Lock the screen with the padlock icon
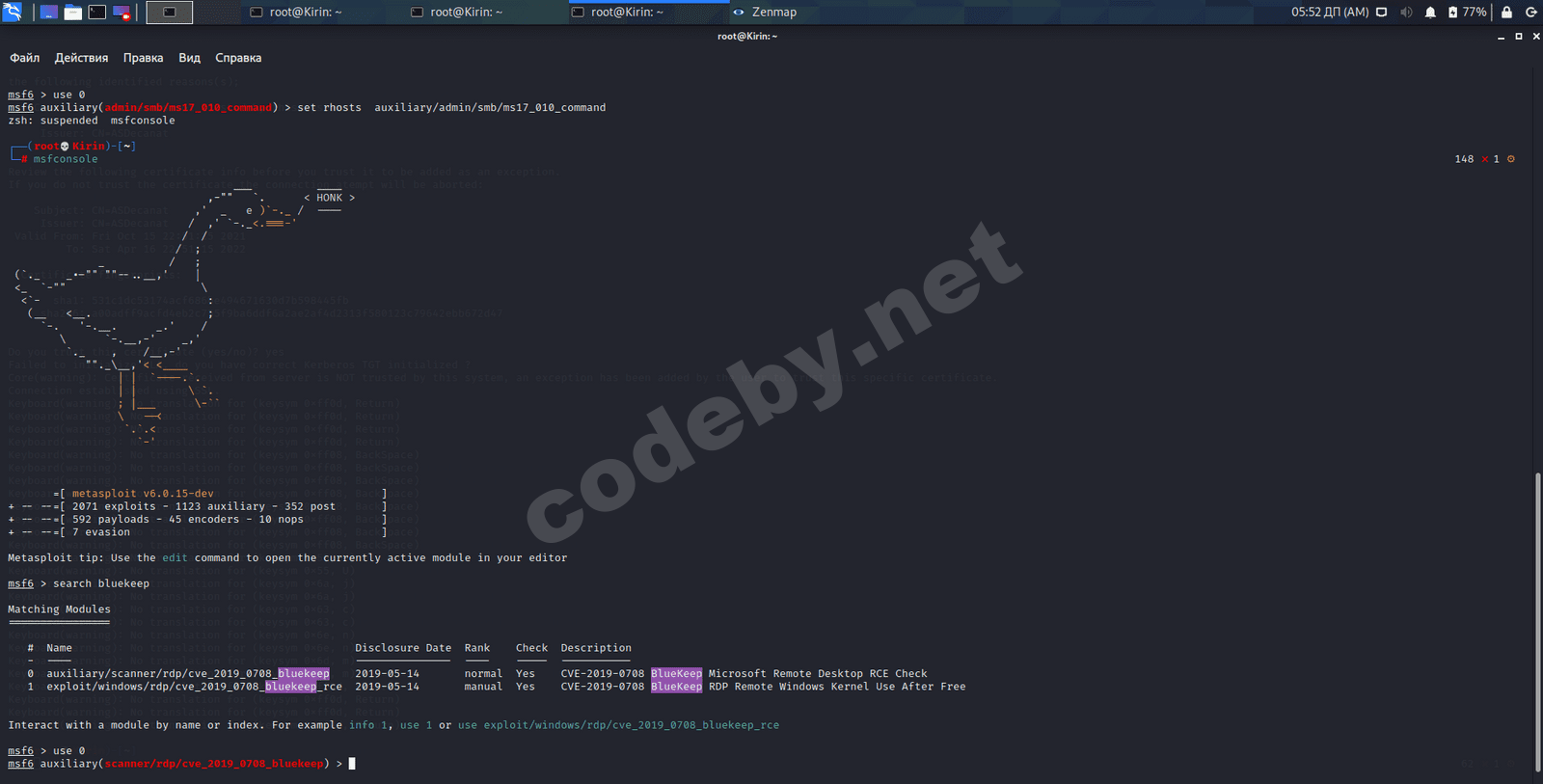The width and height of the screenshot is (1543, 784). 1506,13
